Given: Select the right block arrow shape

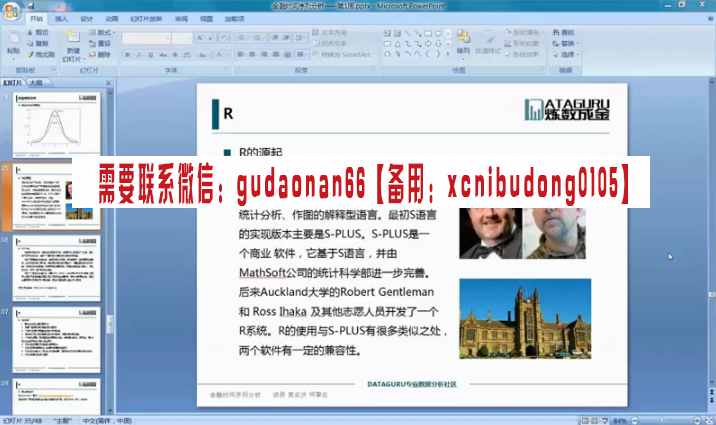Looking at the screenshot, I should click(x=428, y=44).
